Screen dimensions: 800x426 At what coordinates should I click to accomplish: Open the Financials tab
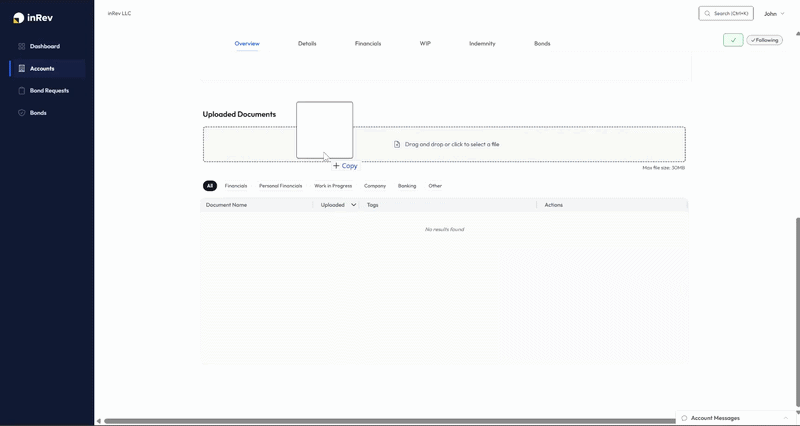tap(368, 43)
